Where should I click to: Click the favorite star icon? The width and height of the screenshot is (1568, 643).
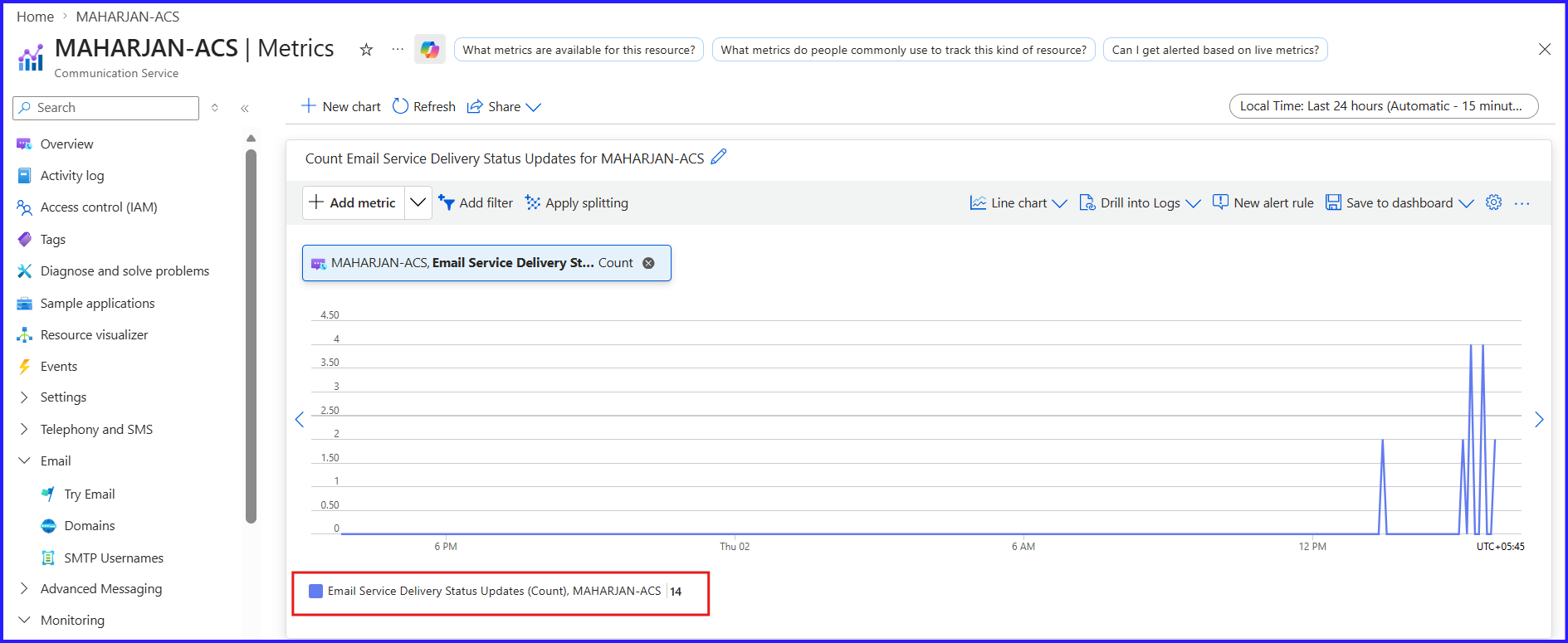pyautogui.click(x=366, y=50)
